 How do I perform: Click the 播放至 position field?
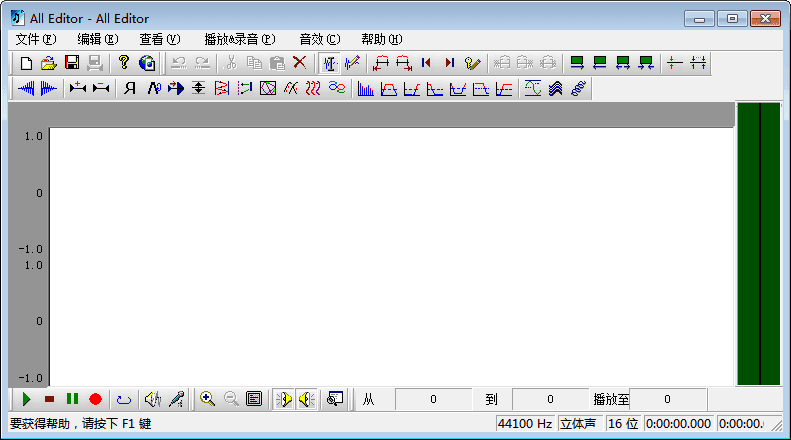[667, 400]
